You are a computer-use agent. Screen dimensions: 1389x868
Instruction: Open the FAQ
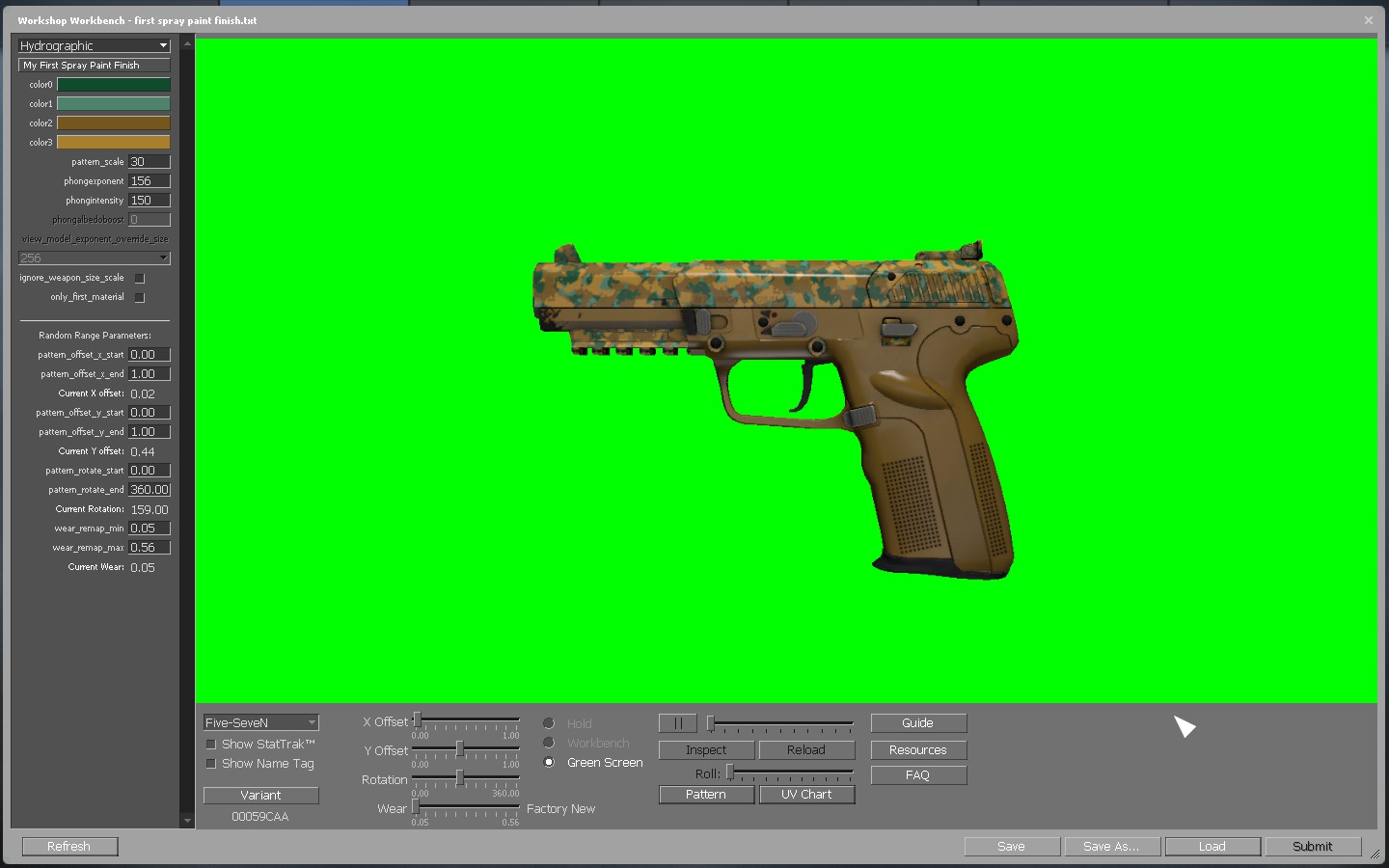point(918,775)
